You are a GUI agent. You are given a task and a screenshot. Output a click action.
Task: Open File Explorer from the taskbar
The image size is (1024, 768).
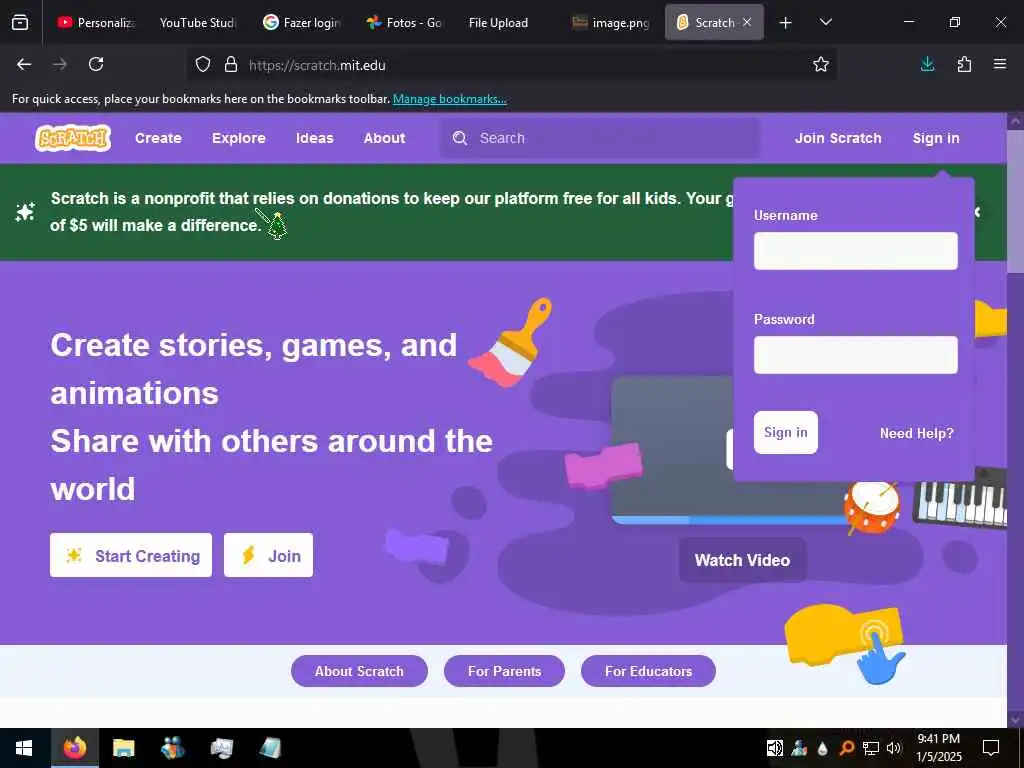coord(123,748)
